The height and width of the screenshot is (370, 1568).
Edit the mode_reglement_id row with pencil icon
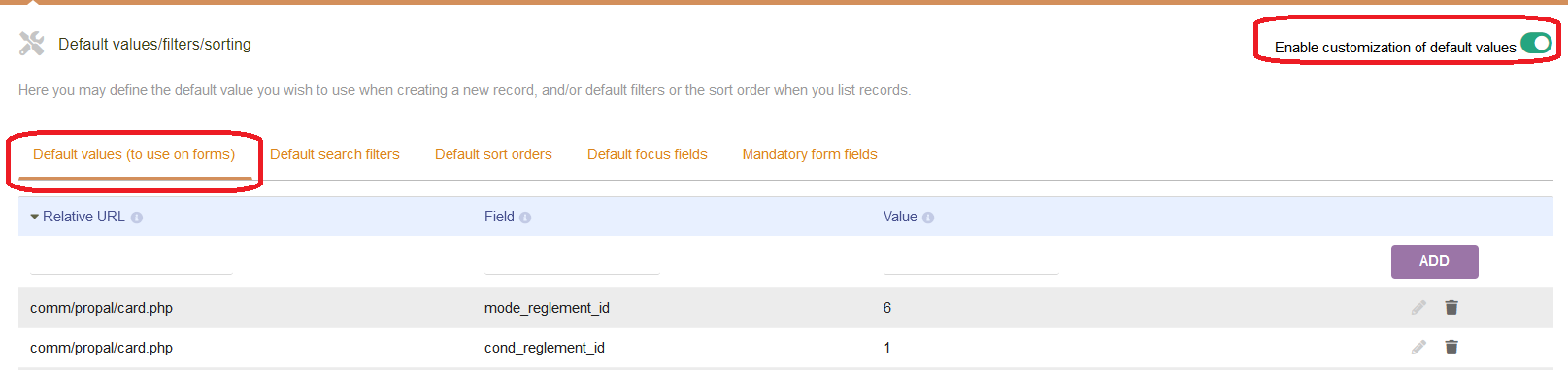coord(1418,308)
